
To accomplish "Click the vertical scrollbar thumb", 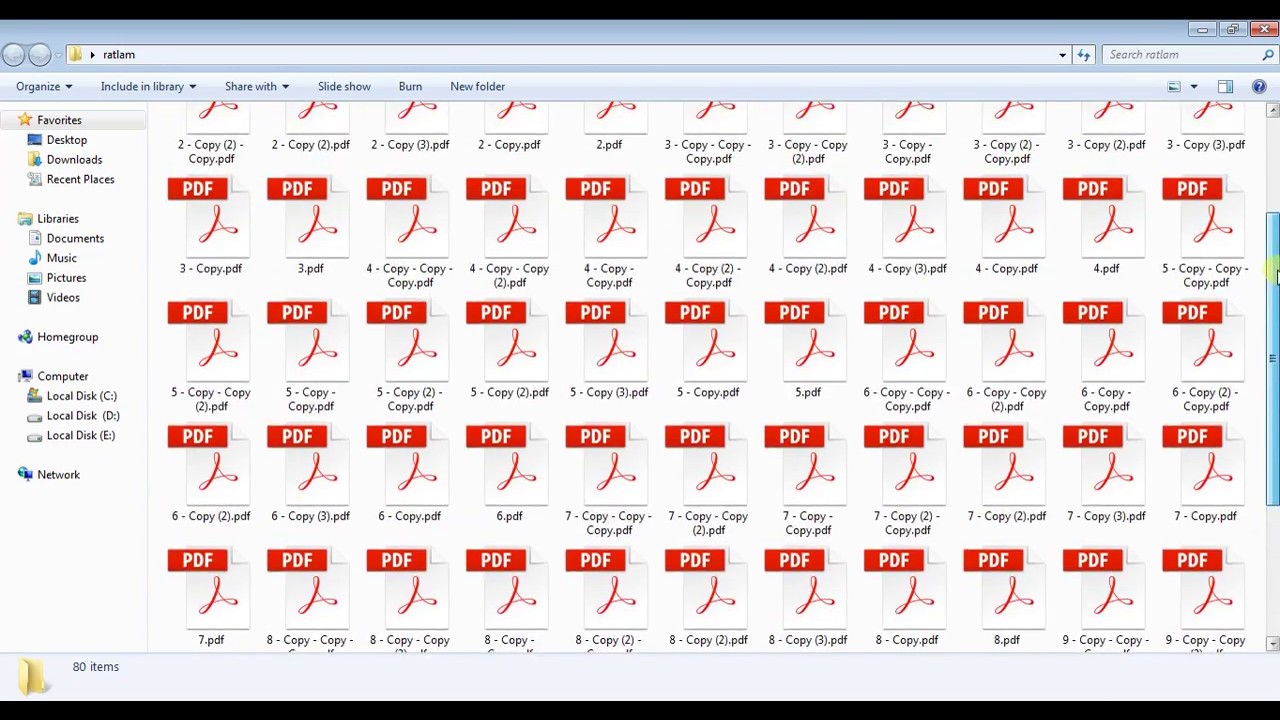I will tap(1272, 358).
